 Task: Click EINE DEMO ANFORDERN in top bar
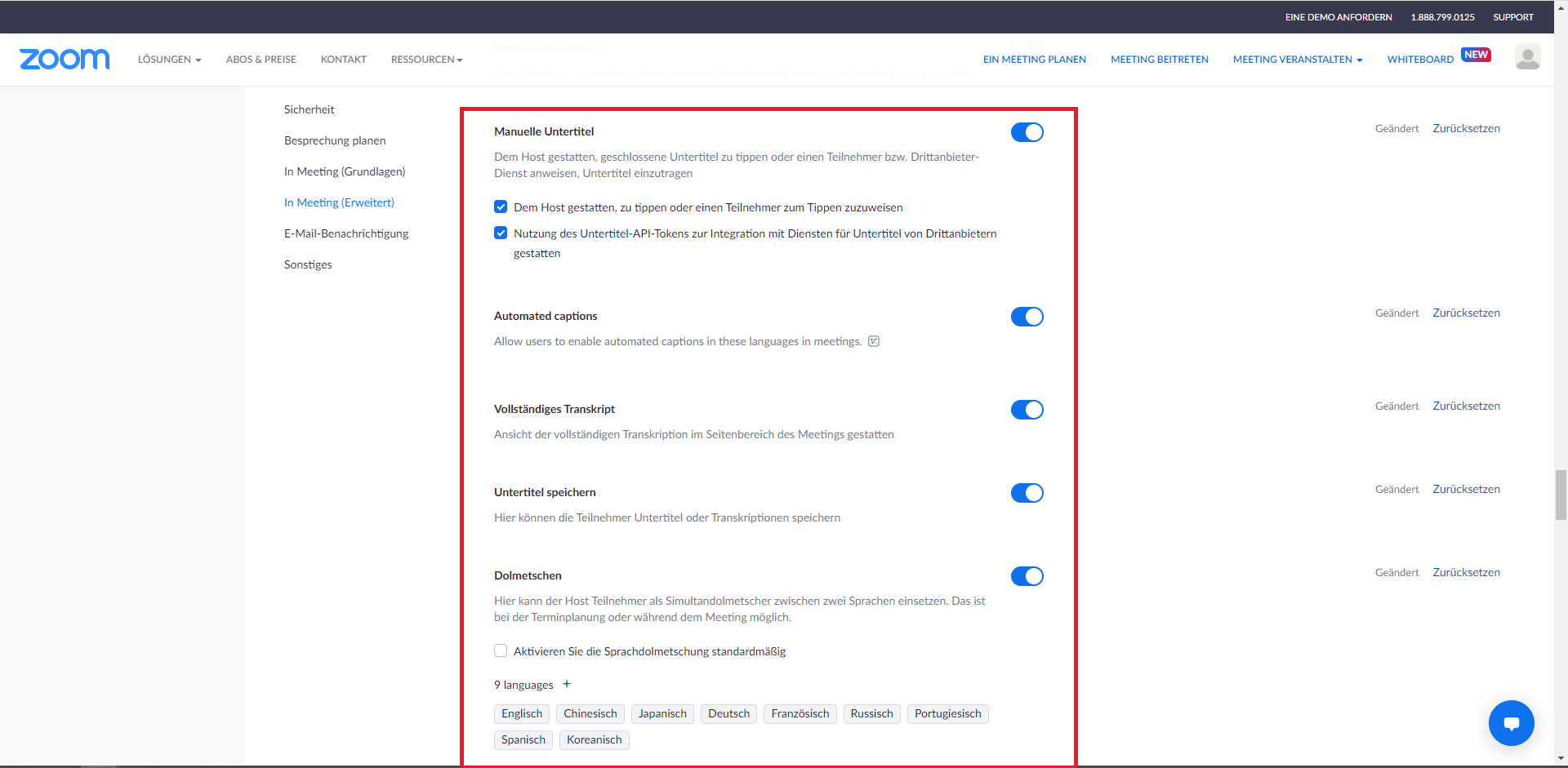coord(1338,16)
